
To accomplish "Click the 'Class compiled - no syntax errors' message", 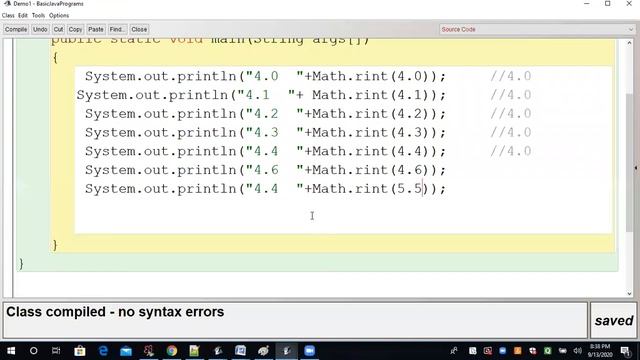I will coord(115,312).
